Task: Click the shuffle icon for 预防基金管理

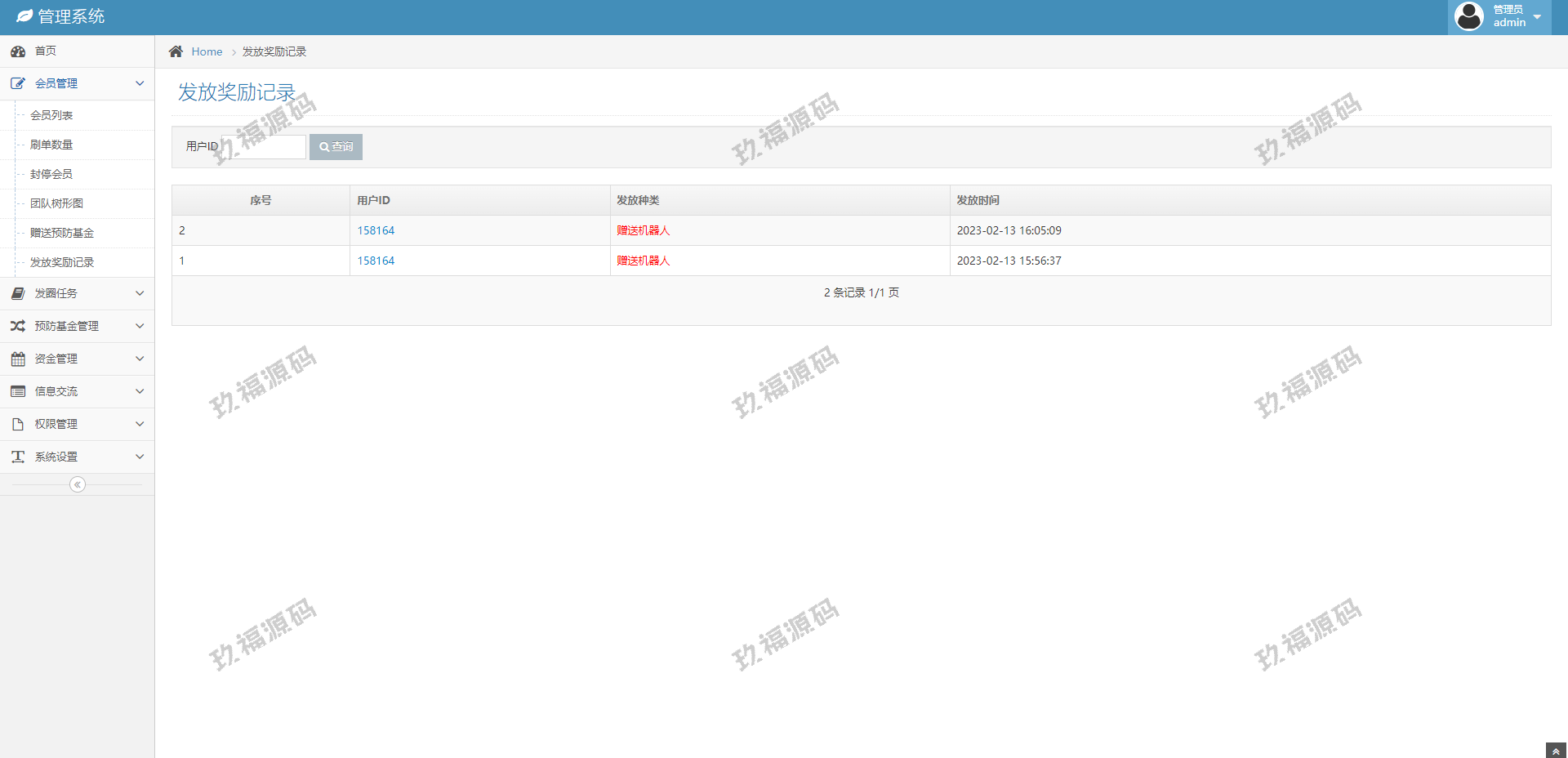Action: 18,326
